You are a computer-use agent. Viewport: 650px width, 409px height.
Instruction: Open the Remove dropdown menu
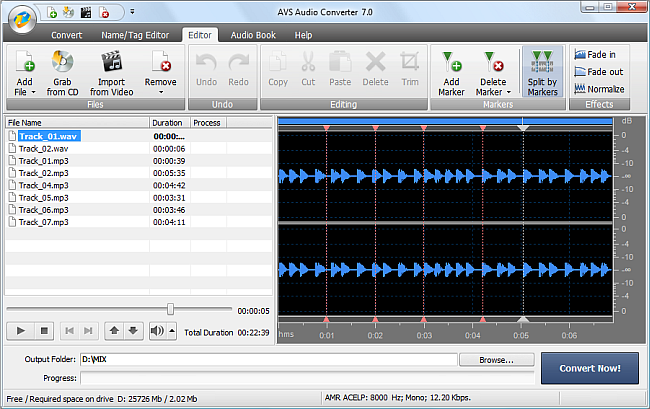(160, 92)
